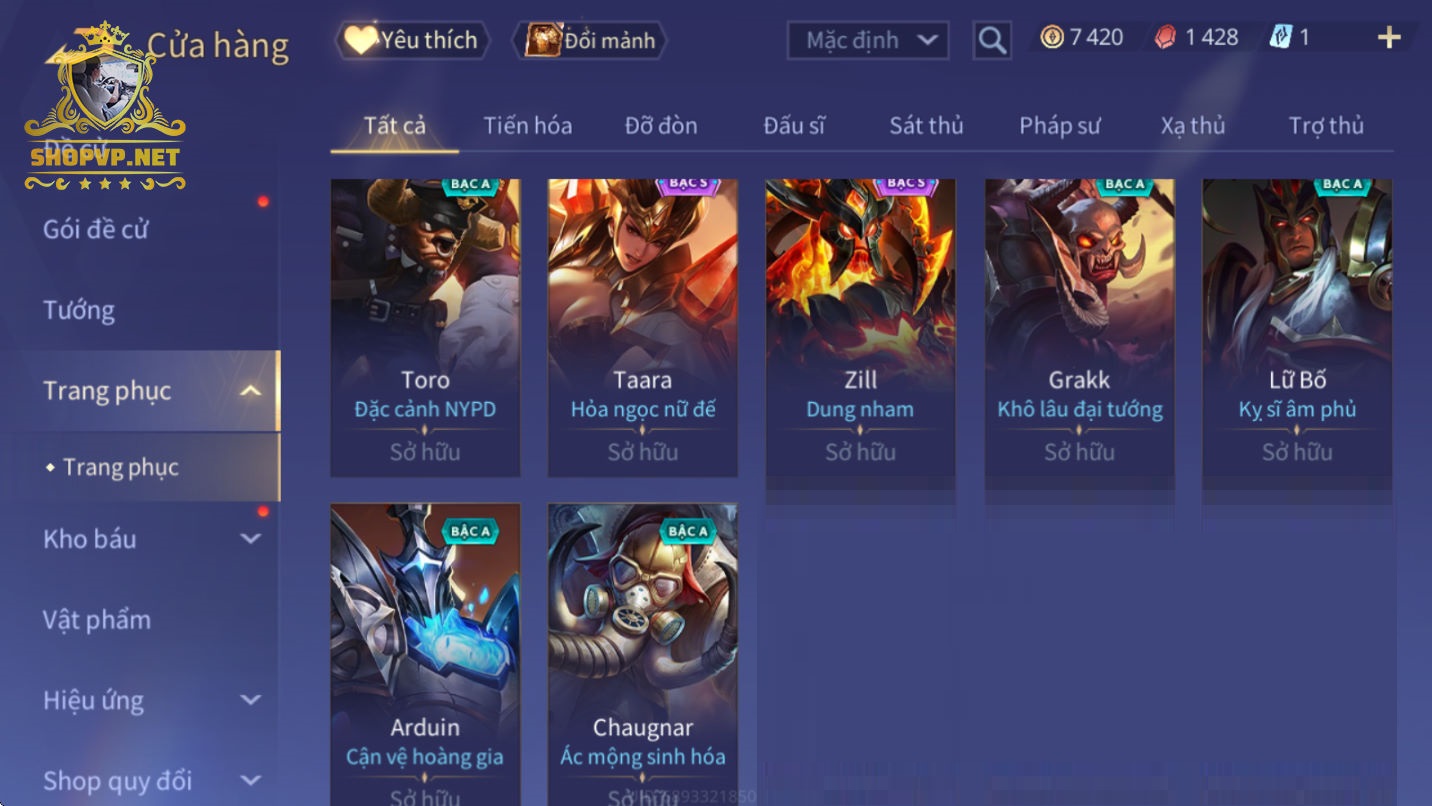Expand the Hiệu ứng sidebar section

pos(251,700)
